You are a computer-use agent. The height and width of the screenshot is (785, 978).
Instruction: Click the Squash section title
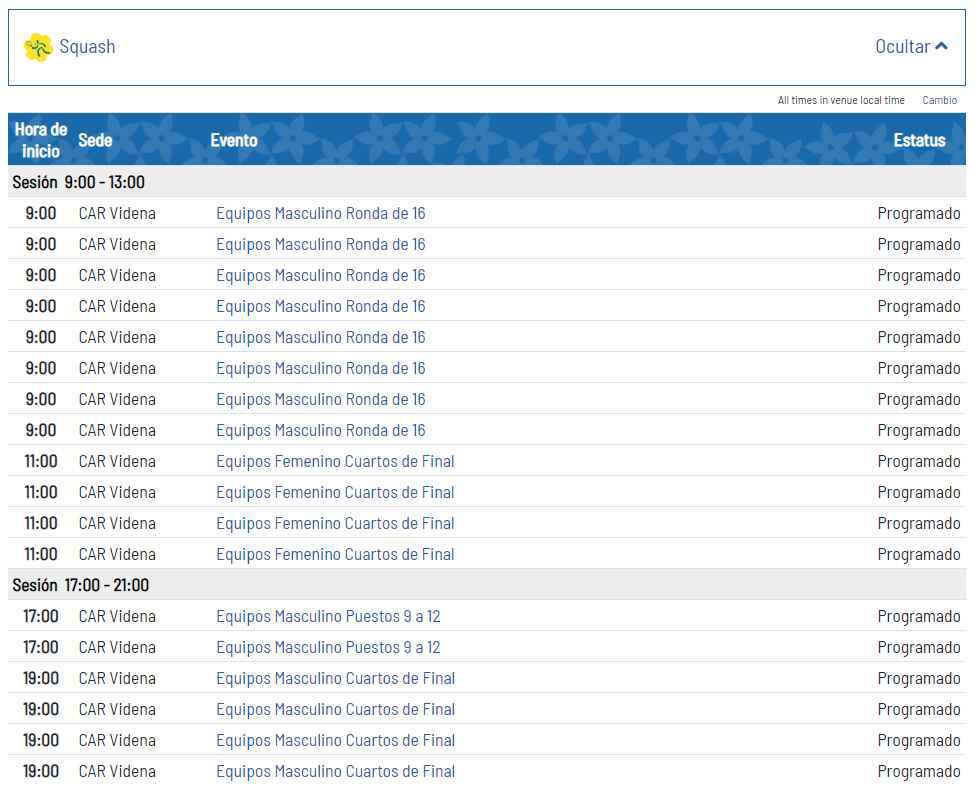[87, 47]
